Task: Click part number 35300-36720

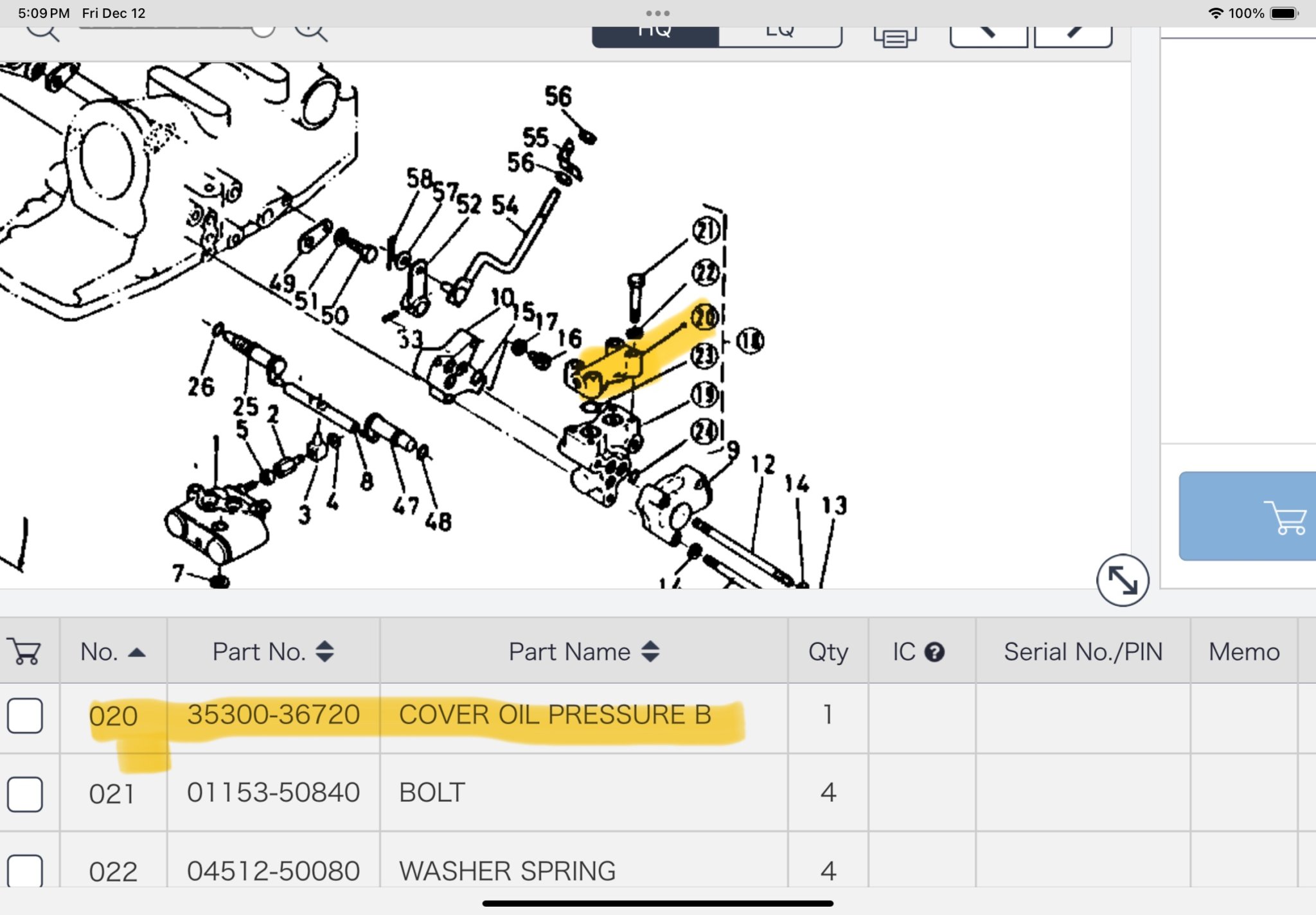Action: click(273, 715)
